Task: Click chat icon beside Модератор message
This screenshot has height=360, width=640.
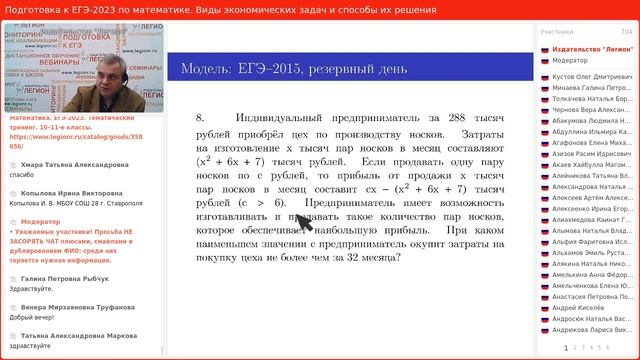Action: pos(13,222)
